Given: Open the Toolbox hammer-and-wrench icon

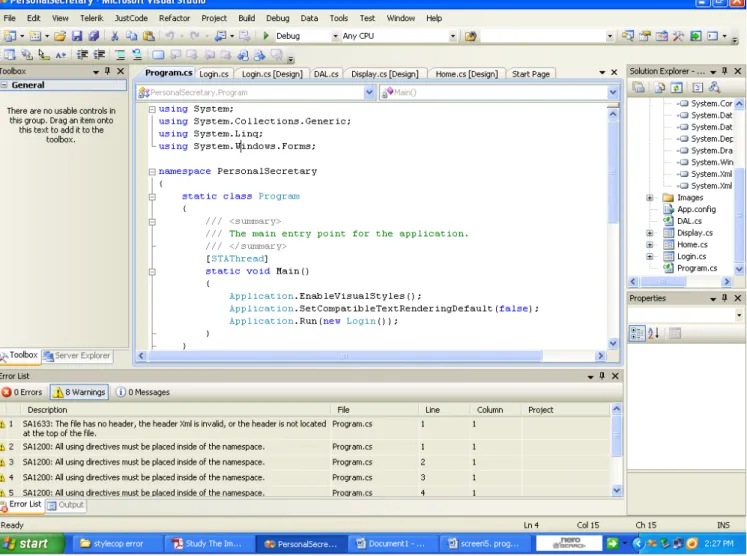Looking at the screenshot, I should [678, 36].
